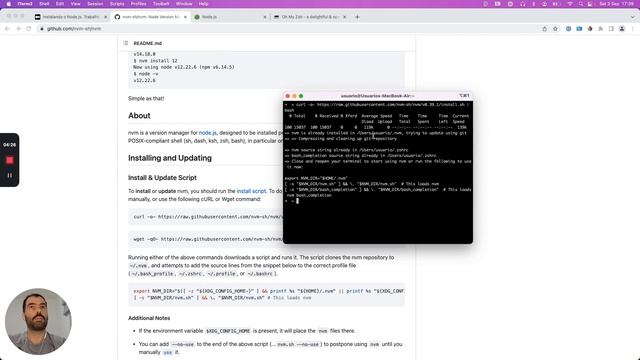The image size is (640, 360).
Task: Open the iTerm2 menu
Action: point(25,4)
